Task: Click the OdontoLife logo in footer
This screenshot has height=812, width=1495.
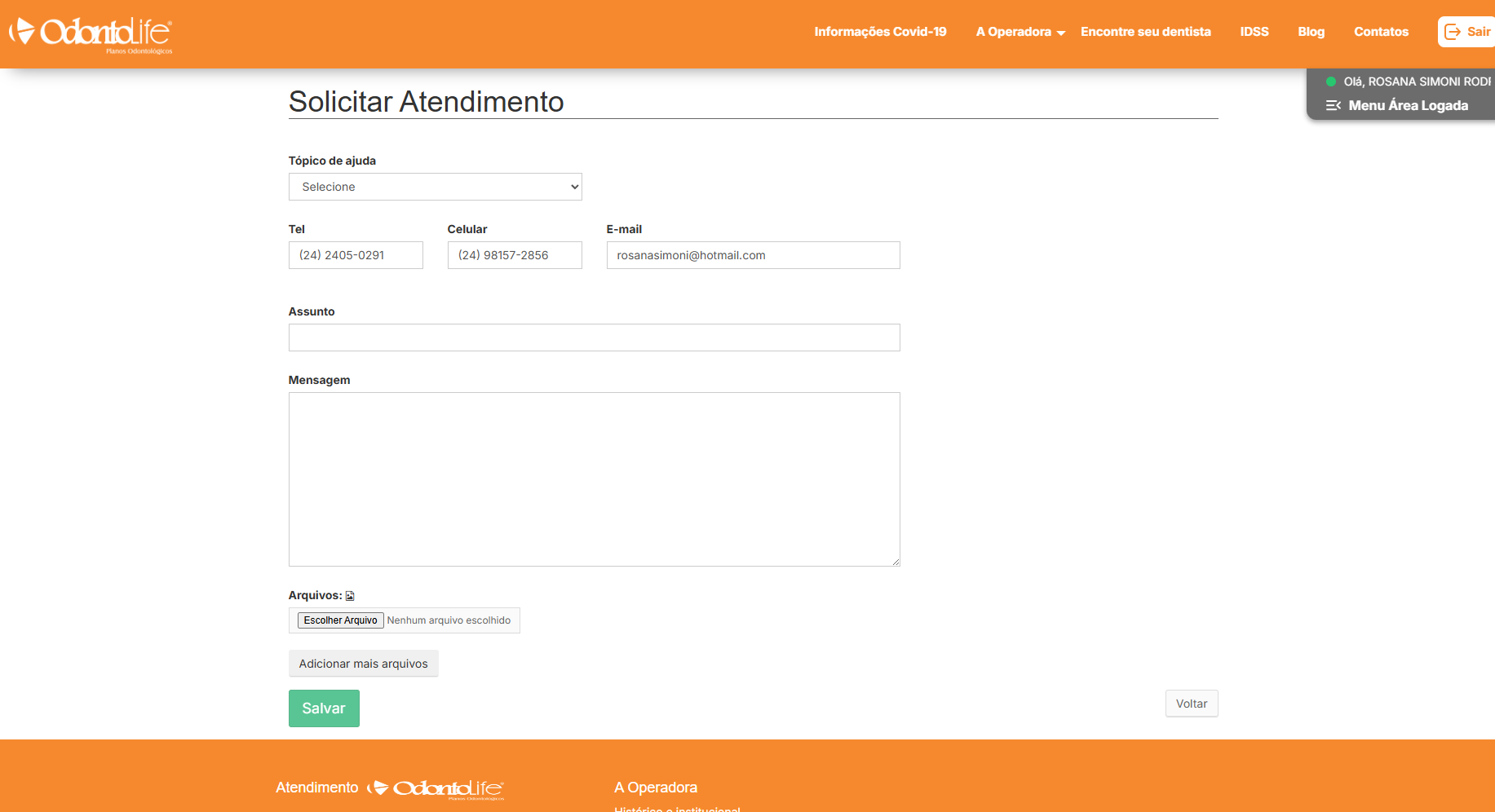Action: (436, 788)
